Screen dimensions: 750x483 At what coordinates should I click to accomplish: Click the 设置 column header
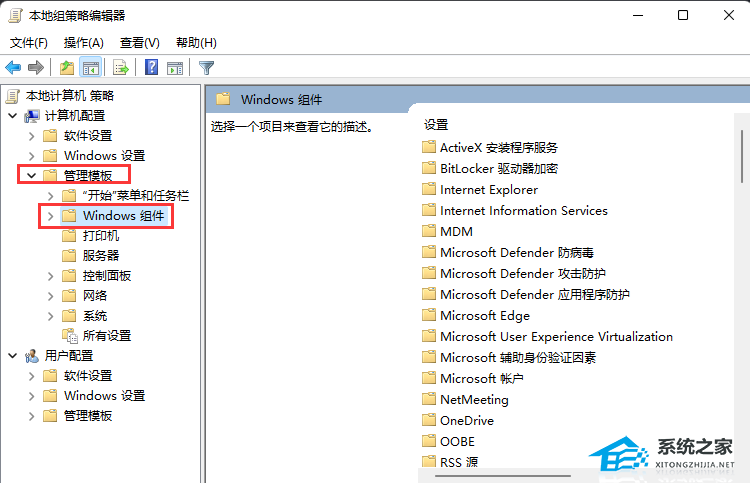(x=436, y=125)
